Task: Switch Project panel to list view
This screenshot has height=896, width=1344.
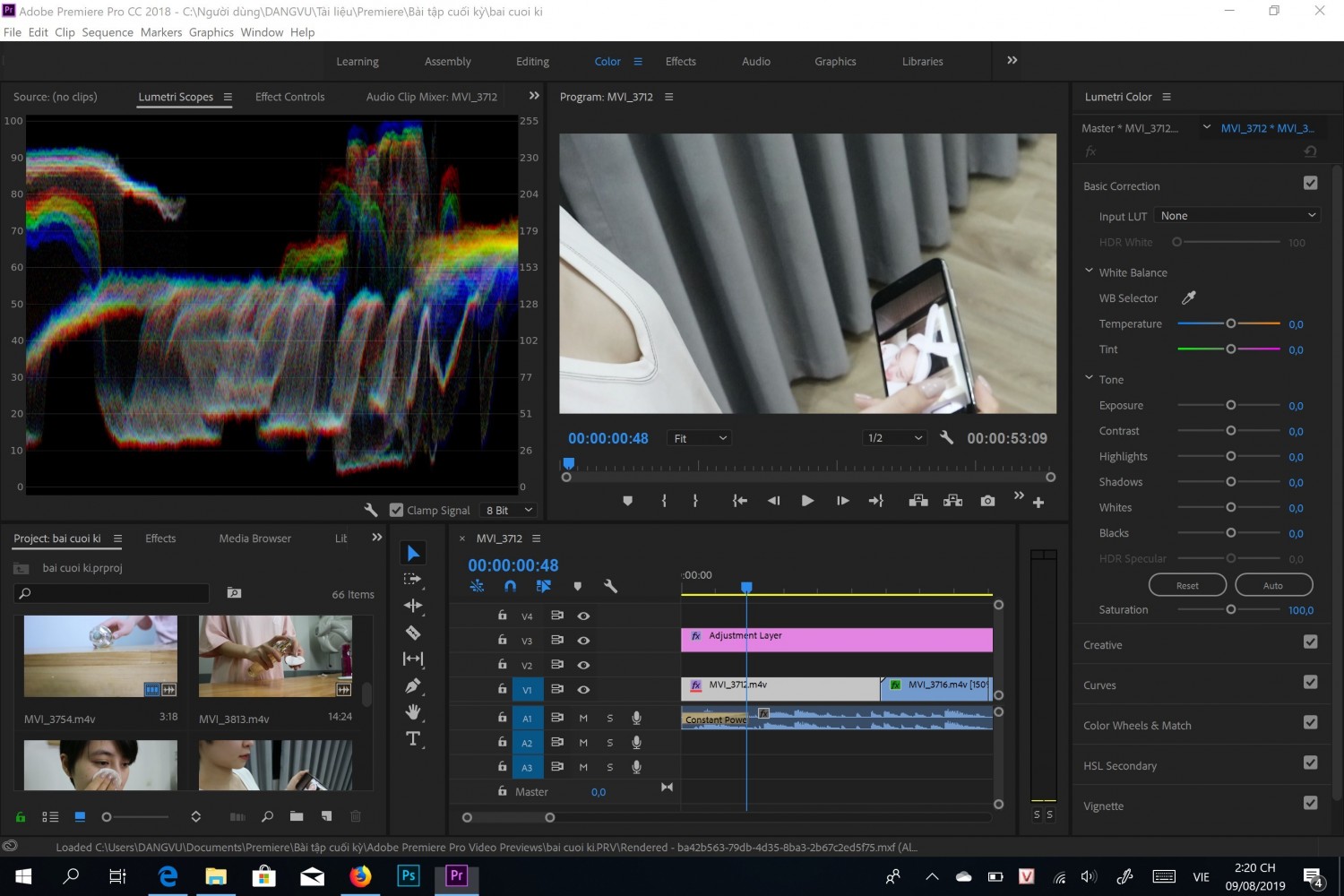Action: (x=50, y=816)
